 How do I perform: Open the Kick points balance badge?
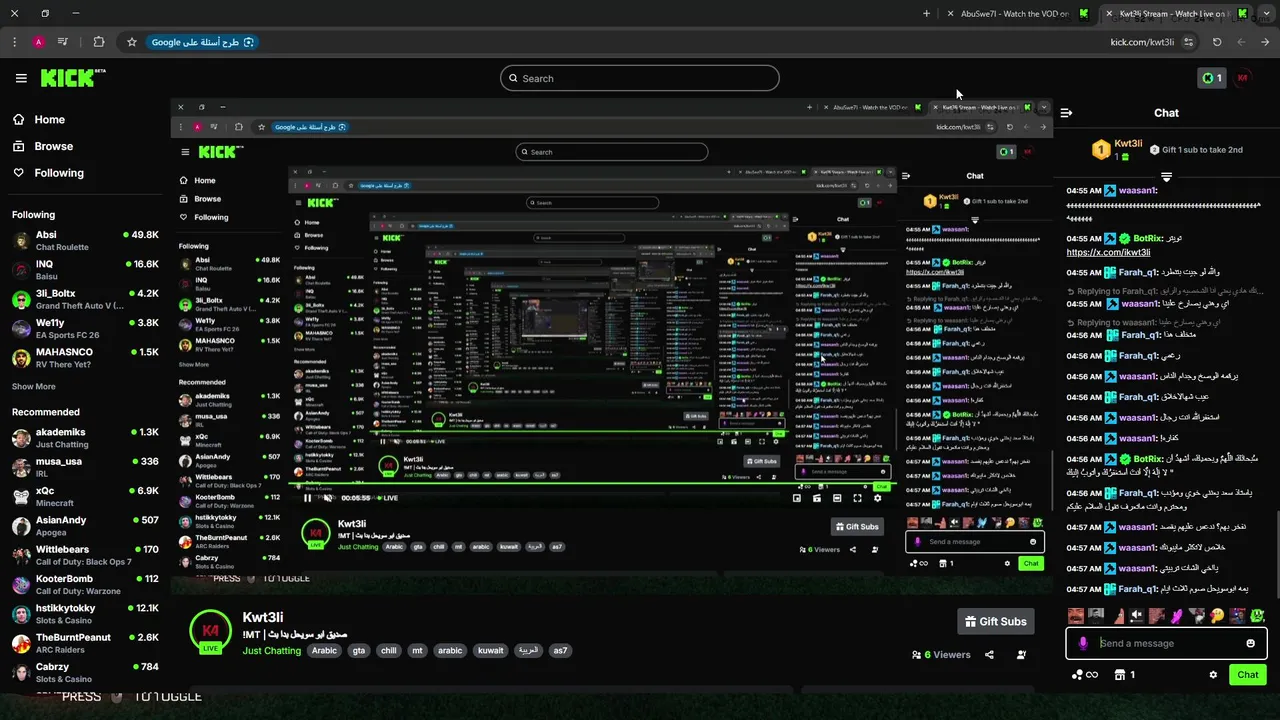[x=1212, y=78]
